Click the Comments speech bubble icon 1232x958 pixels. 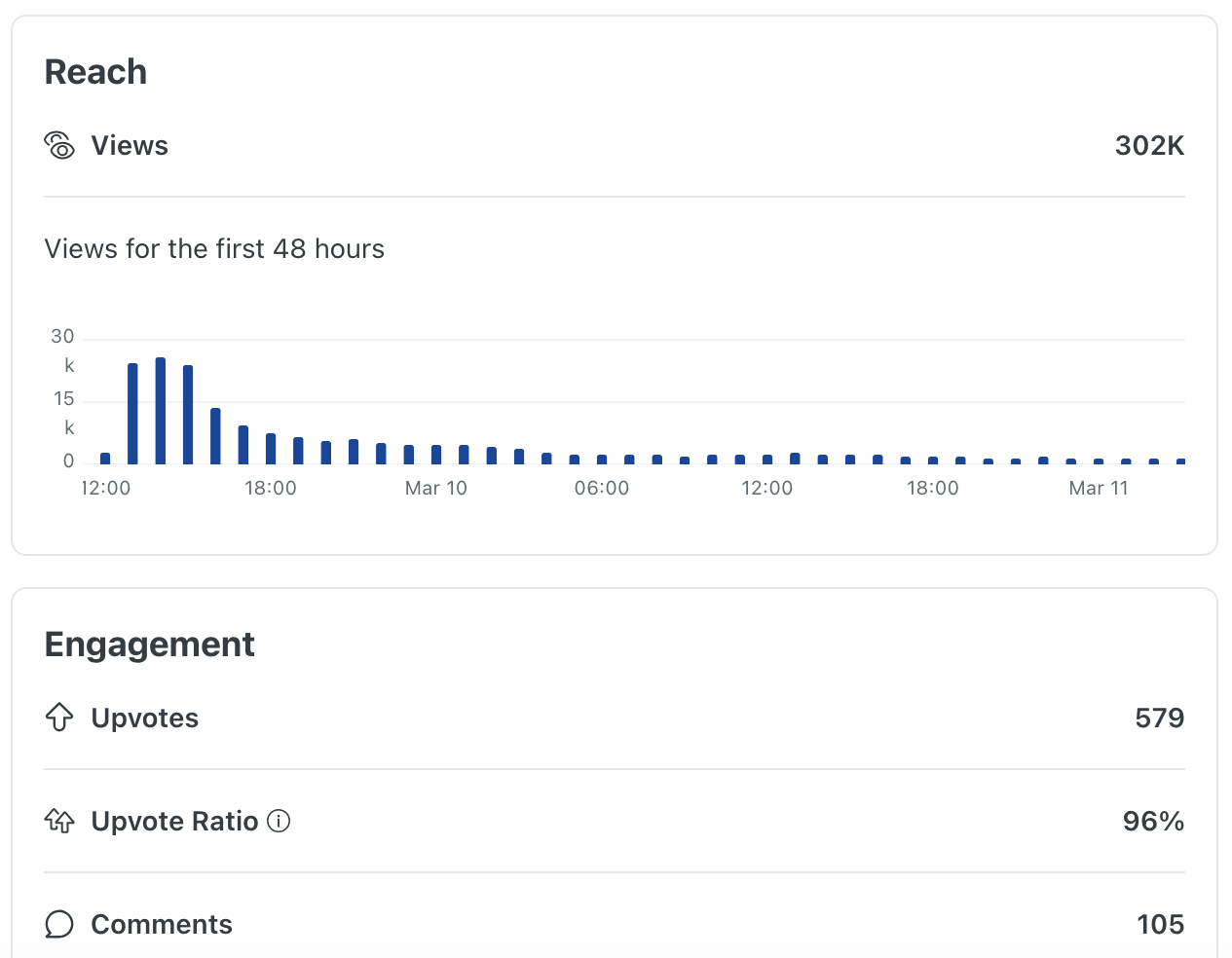[x=59, y=924]
